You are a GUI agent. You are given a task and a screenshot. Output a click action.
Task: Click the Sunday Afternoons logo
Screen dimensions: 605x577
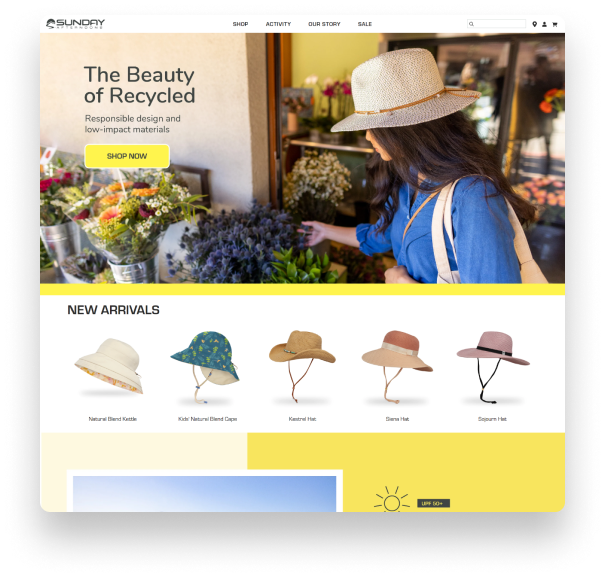[x=75, y=24]
